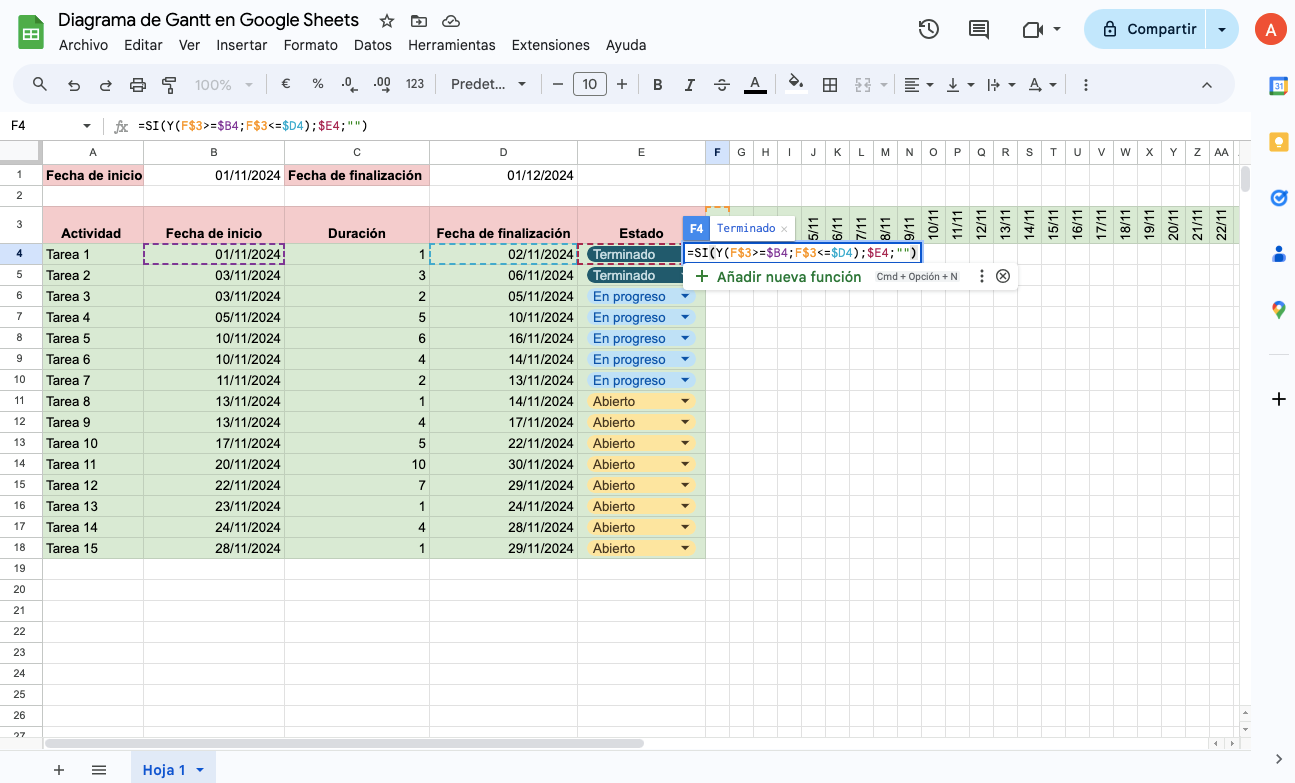1295x783 pixels.
Task: Open the fill color bucket
Action: pos(796,85)
